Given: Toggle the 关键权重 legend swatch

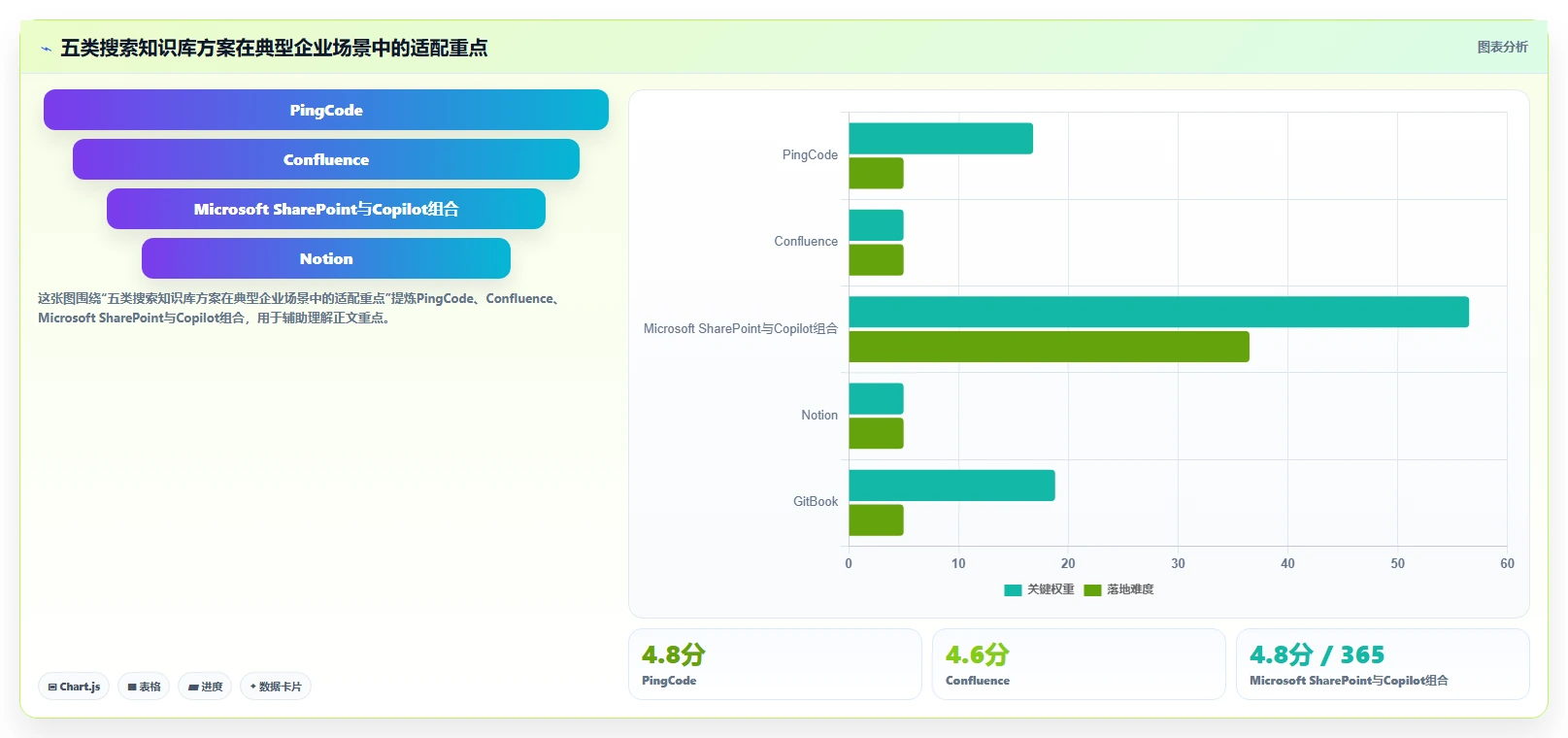Looking at the screenshot, I should (x=1013, y=589).
